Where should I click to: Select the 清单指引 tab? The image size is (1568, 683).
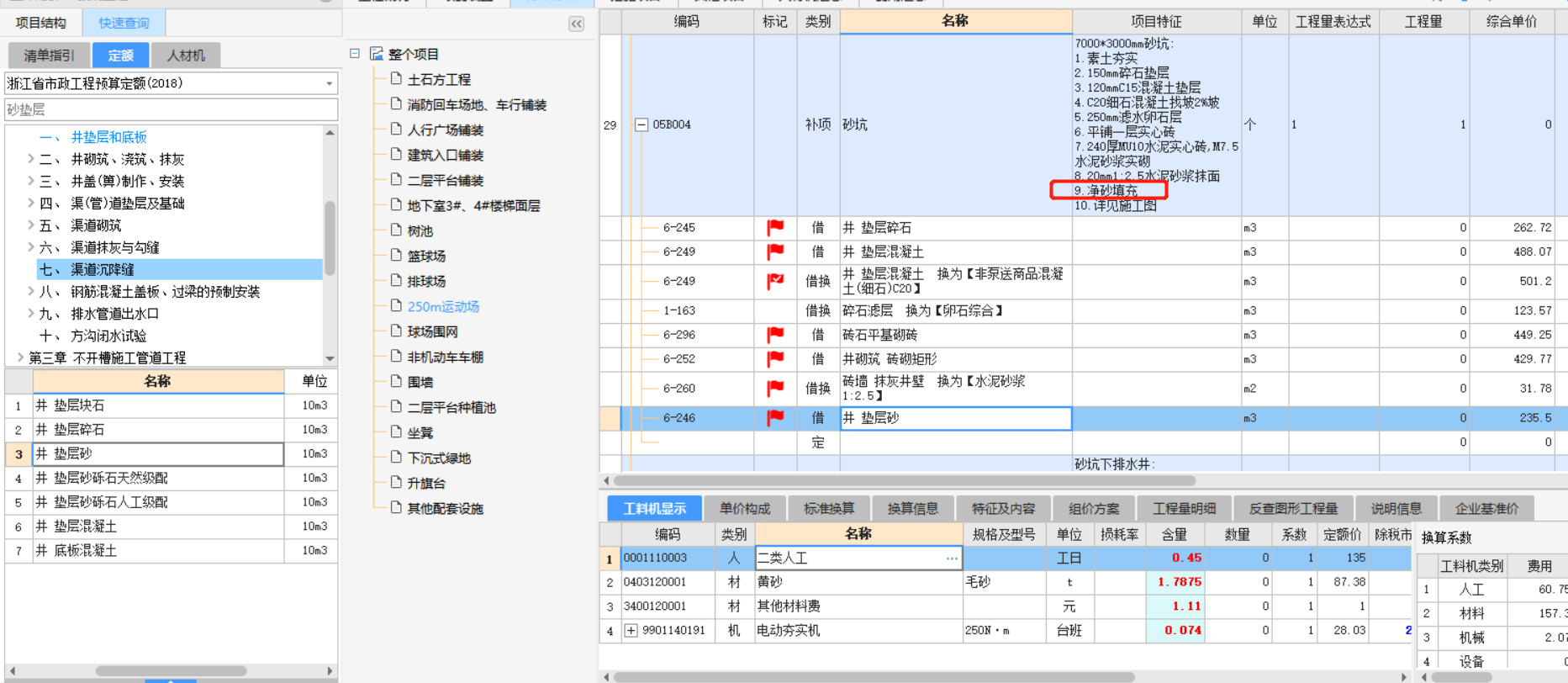click(x=49, y=56)
